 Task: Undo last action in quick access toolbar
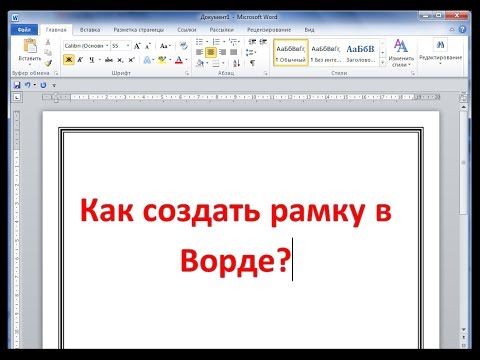(28, 85)
